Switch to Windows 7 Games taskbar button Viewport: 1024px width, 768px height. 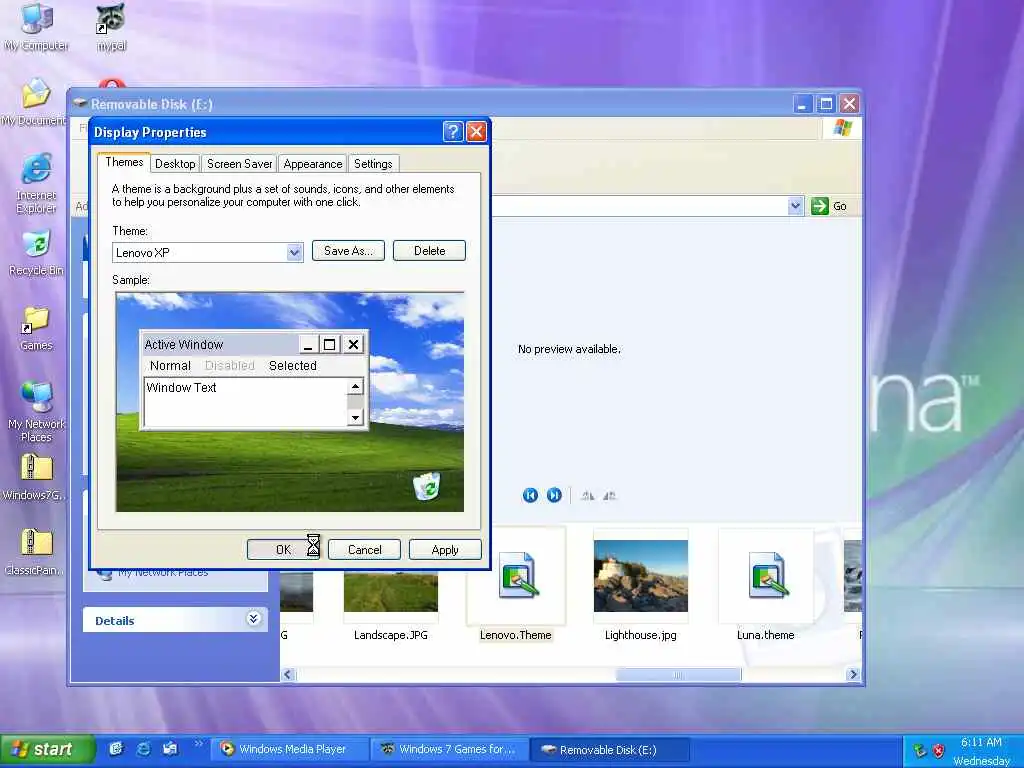(449, 750)
